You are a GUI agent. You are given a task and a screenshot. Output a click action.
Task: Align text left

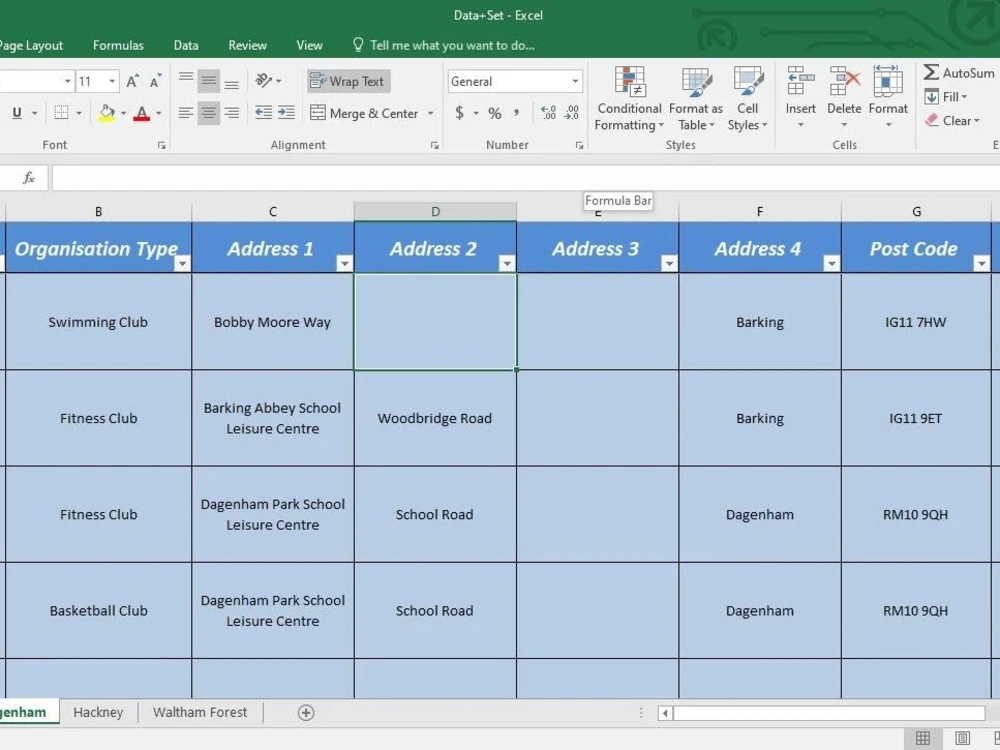(186, 113)
